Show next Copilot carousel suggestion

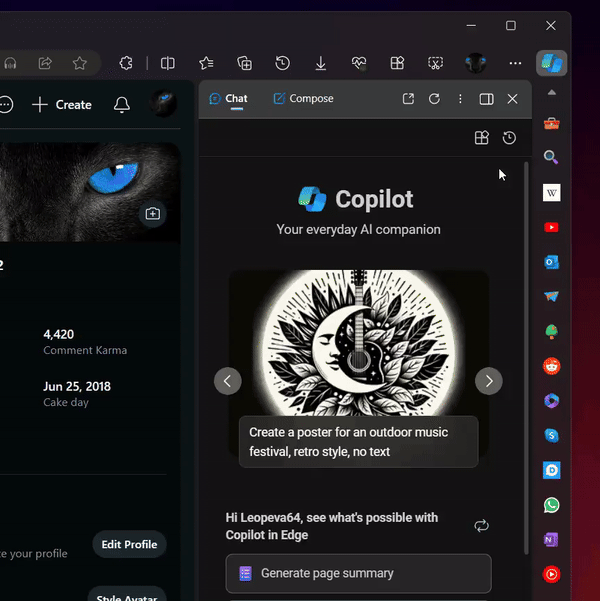pyautogui.click(x=488, y=381)
